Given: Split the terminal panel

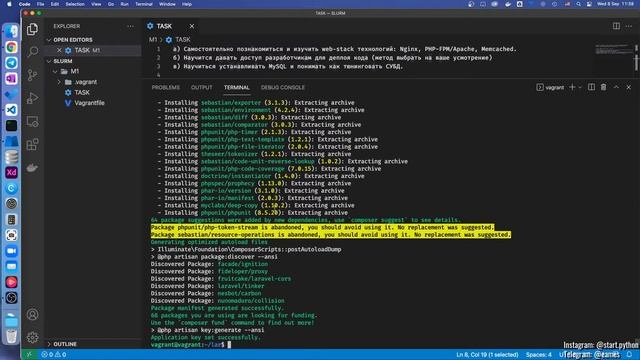Looking at the screenshot, I should 591,87.
